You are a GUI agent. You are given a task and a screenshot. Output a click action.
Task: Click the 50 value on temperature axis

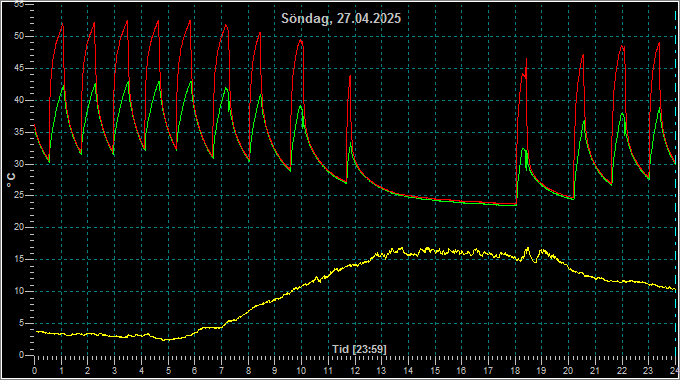point(19,36)
